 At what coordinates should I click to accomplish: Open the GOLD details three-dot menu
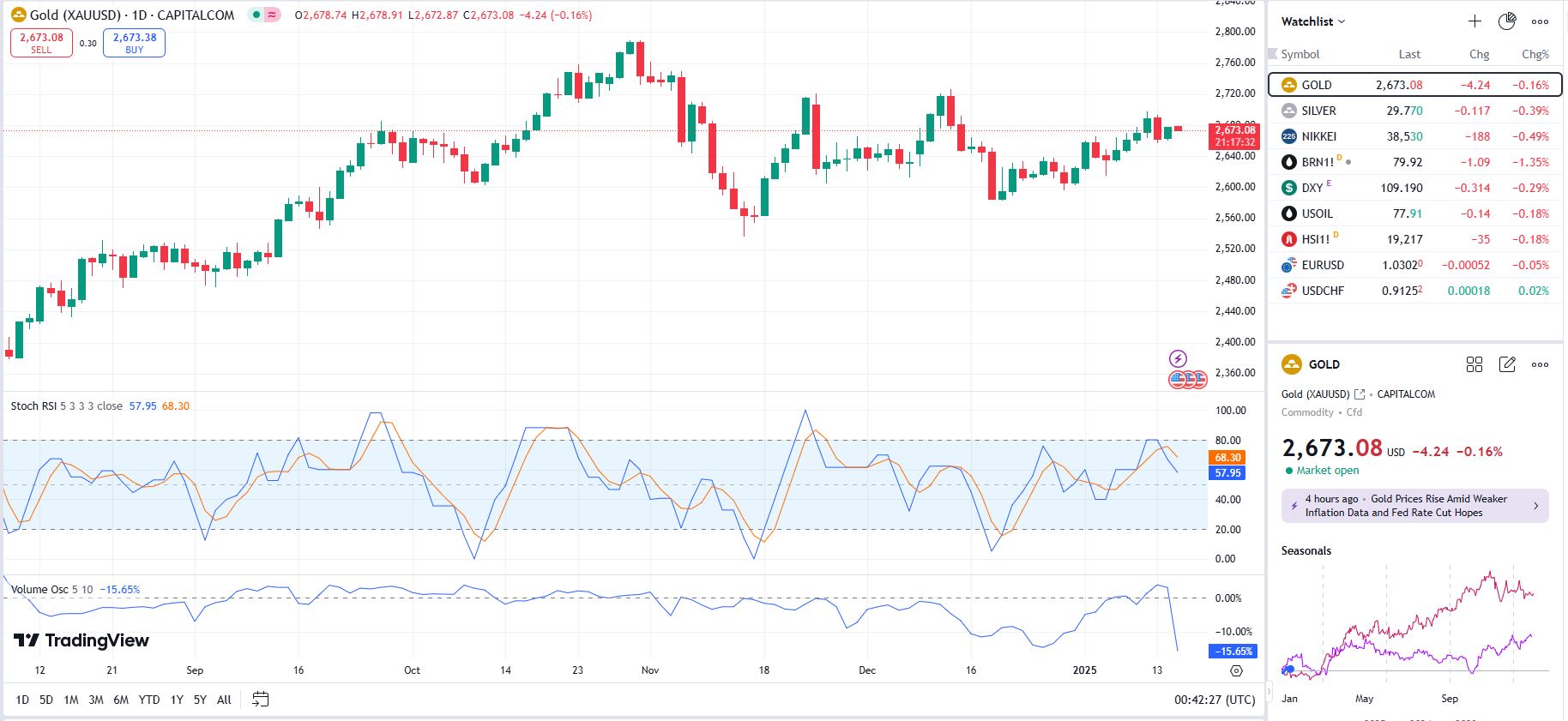(1541, 364)
